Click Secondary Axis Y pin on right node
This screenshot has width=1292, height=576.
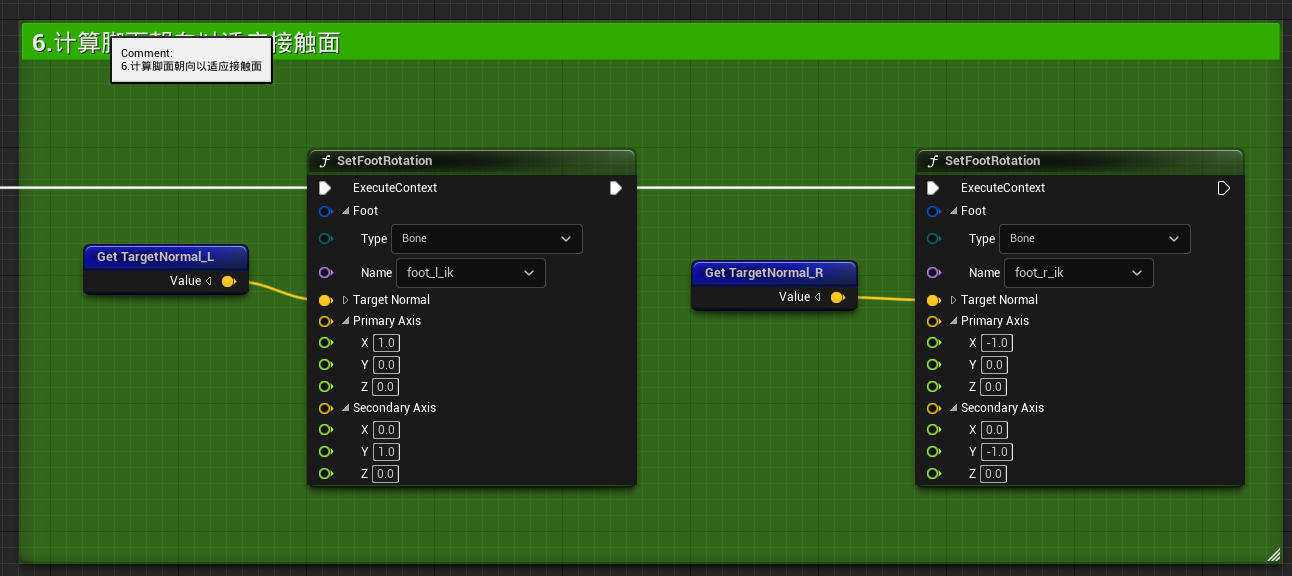coord(933,452)
